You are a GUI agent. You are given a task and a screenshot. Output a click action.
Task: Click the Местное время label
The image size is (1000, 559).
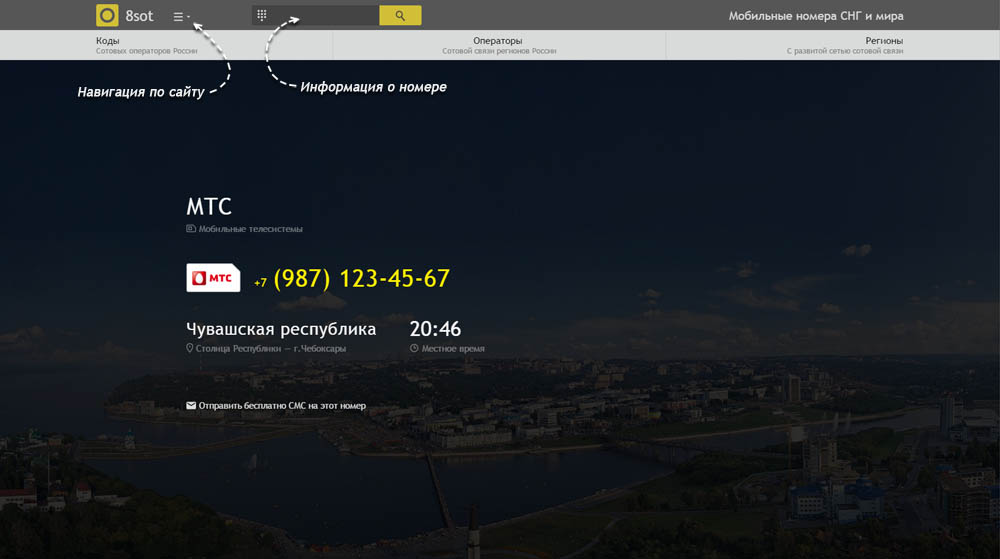click(453, 349)
